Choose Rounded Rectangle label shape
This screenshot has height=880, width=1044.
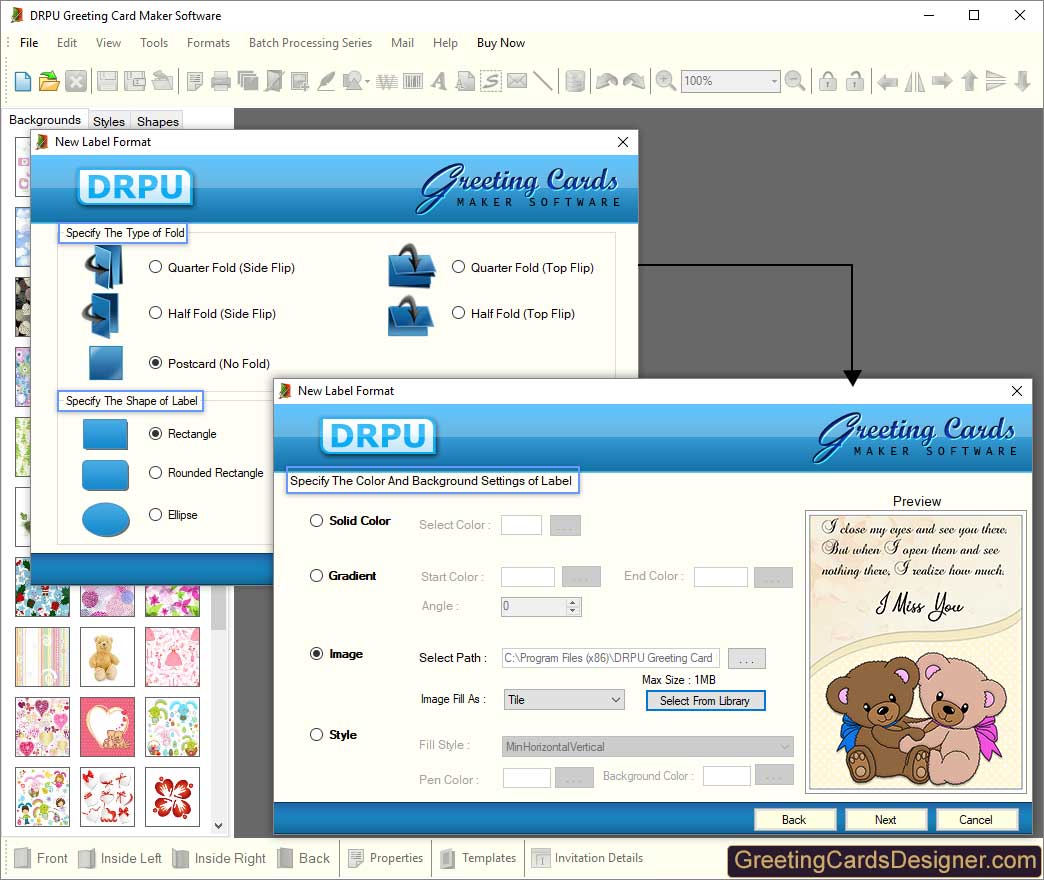(x=155, y=473)
